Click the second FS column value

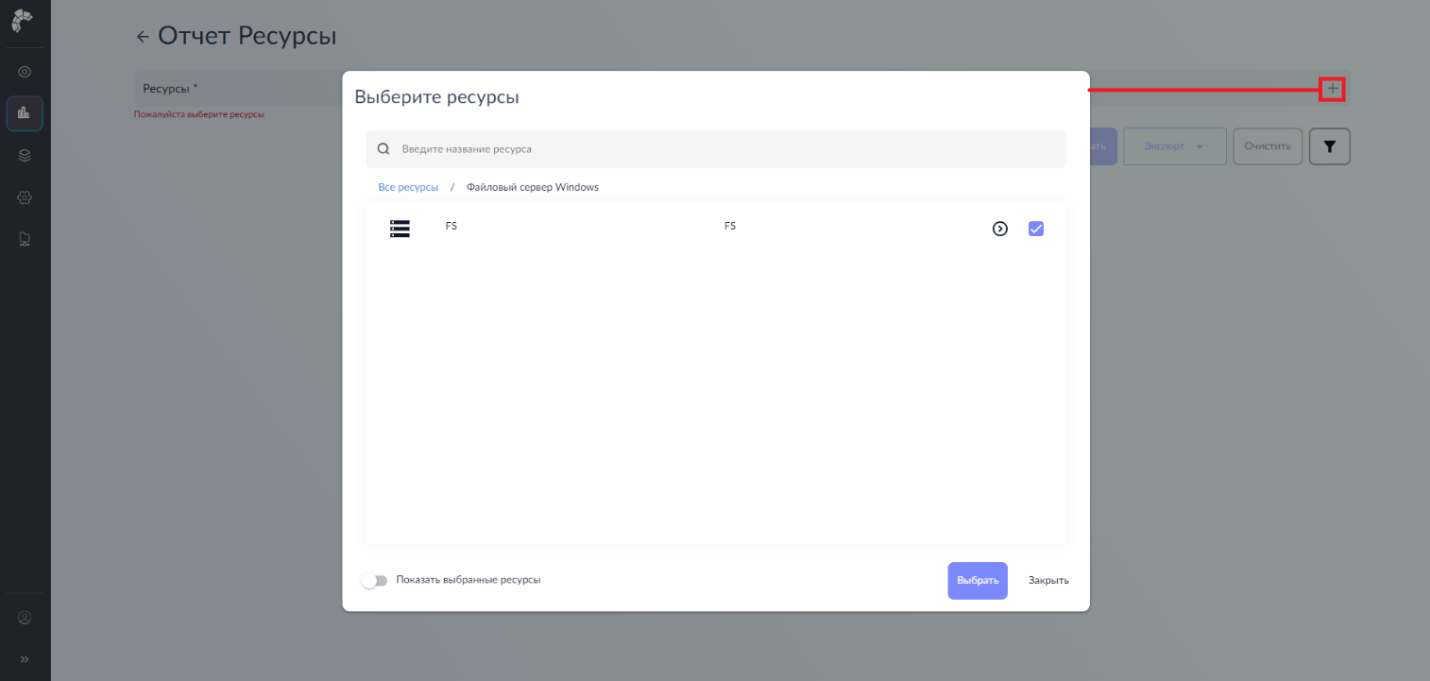pos(730,226)
